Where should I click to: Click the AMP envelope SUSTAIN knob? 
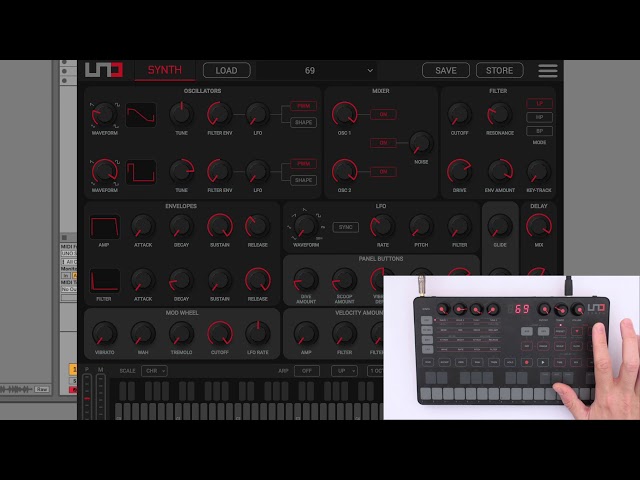coord(220,226)
